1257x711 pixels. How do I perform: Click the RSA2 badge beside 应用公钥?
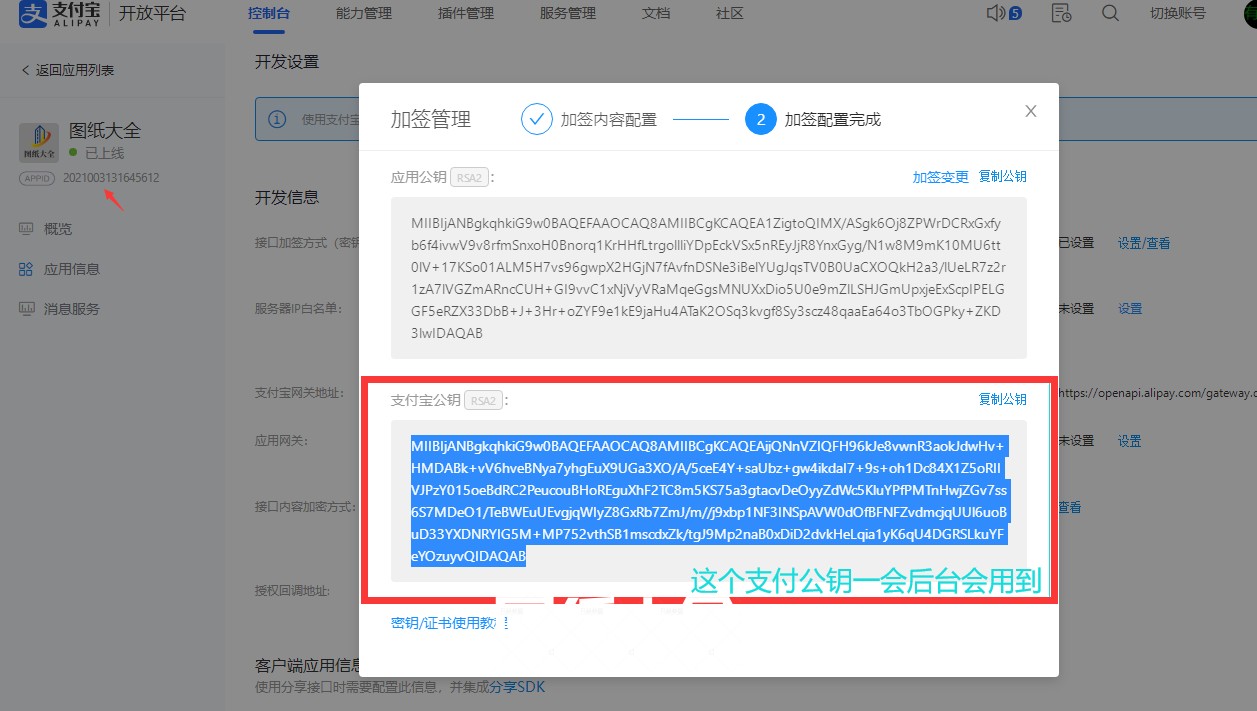click(470, 177)
